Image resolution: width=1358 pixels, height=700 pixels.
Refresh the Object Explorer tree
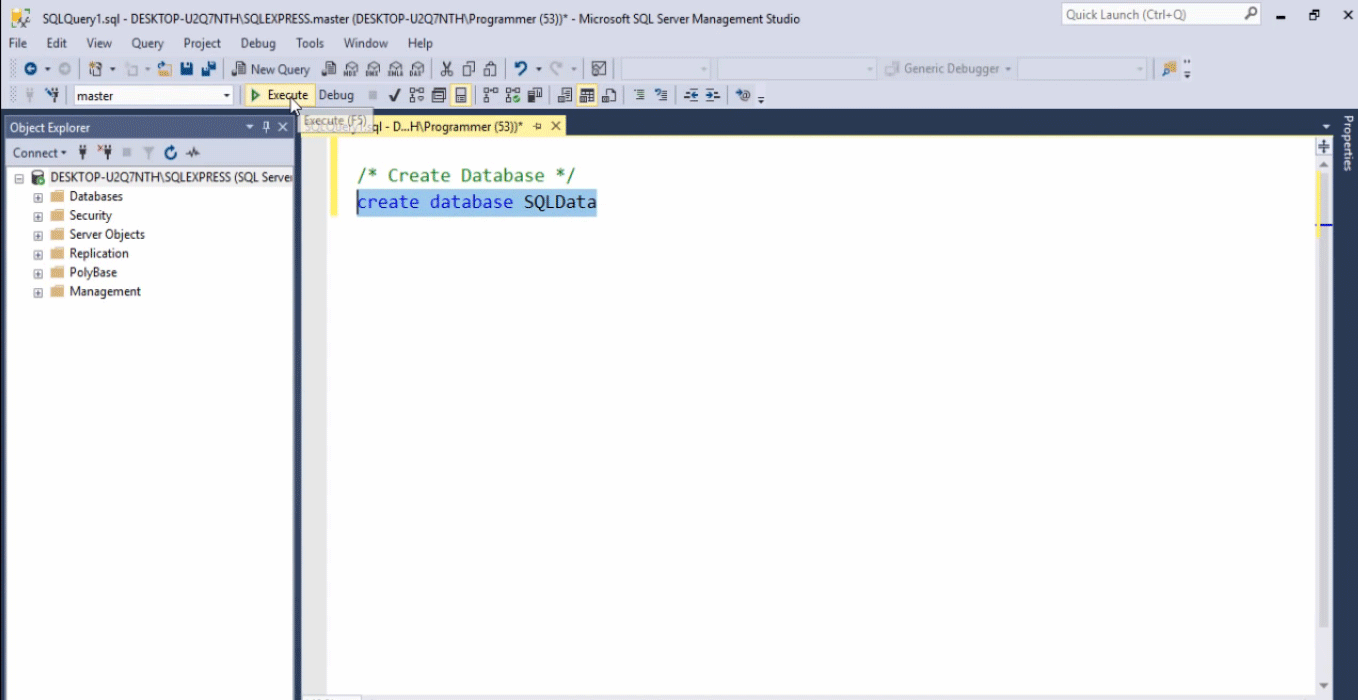point(170,152)
